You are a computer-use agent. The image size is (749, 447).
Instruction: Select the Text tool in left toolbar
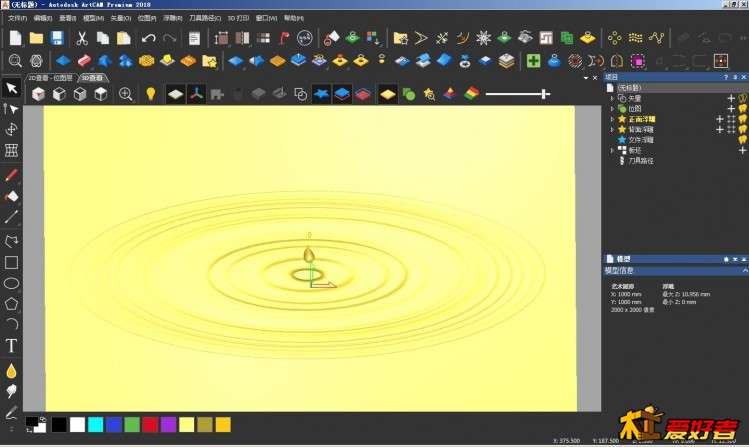click(x=12, y=346)
